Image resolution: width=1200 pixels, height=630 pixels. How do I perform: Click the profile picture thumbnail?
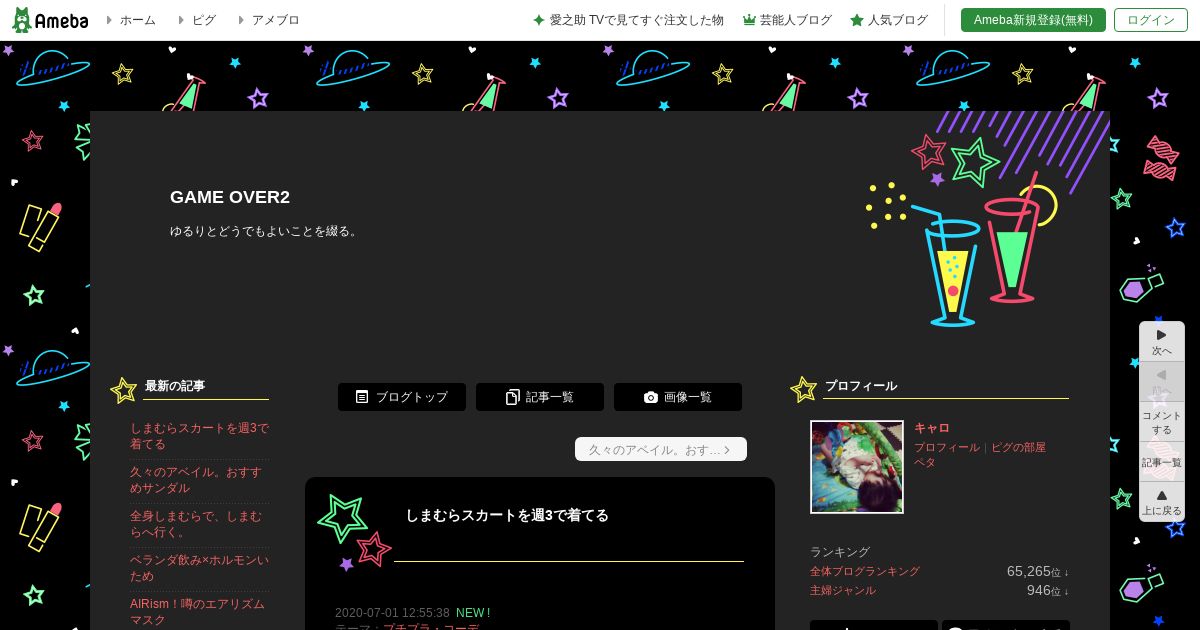(x=857, y=467)
